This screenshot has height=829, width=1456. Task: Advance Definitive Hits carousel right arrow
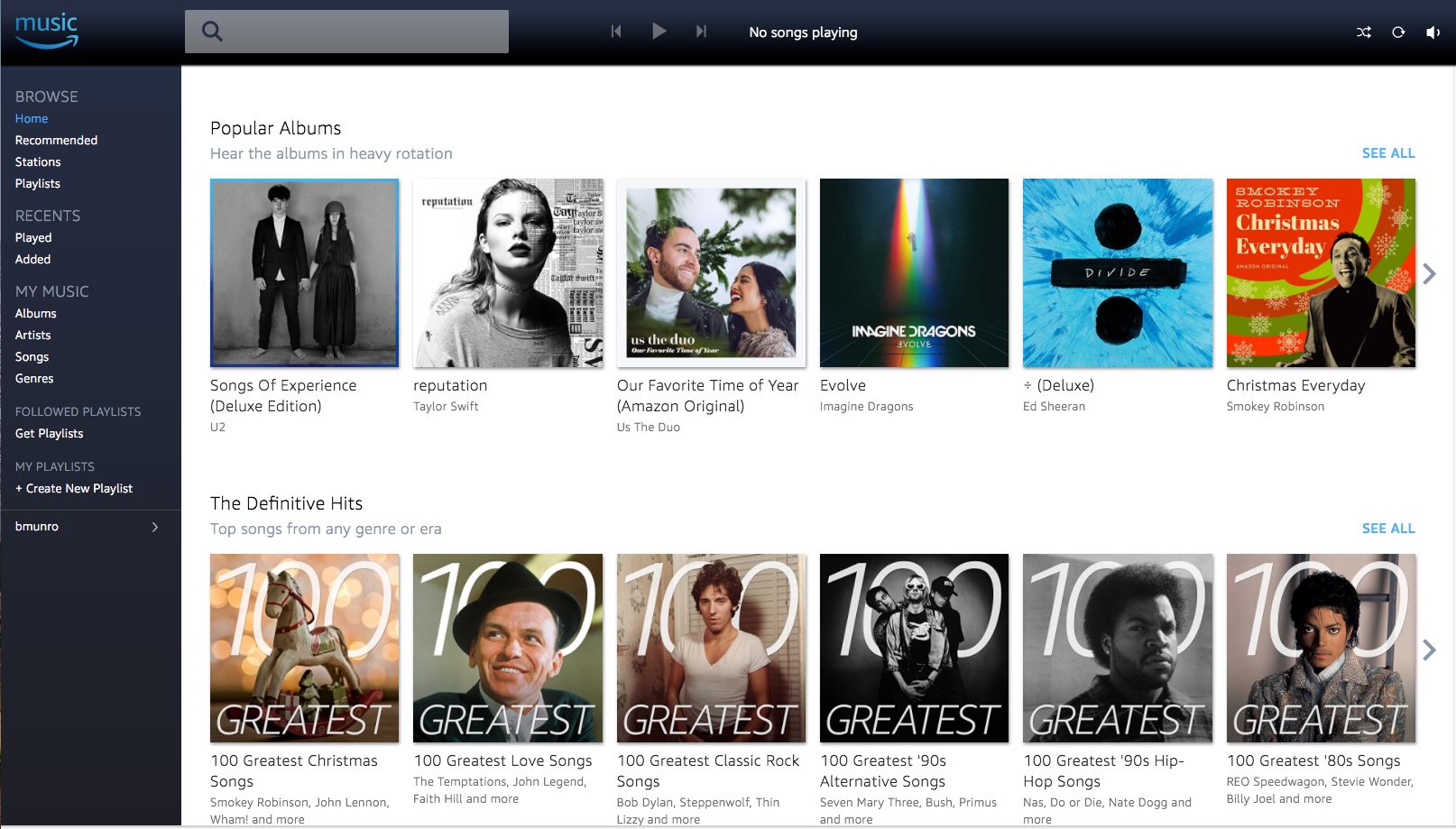coord(1429,649)
